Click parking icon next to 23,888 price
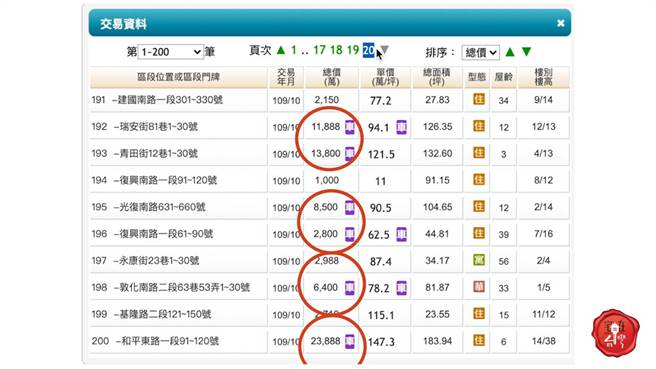This screenshot has height=369, width=656. [350, 341]
